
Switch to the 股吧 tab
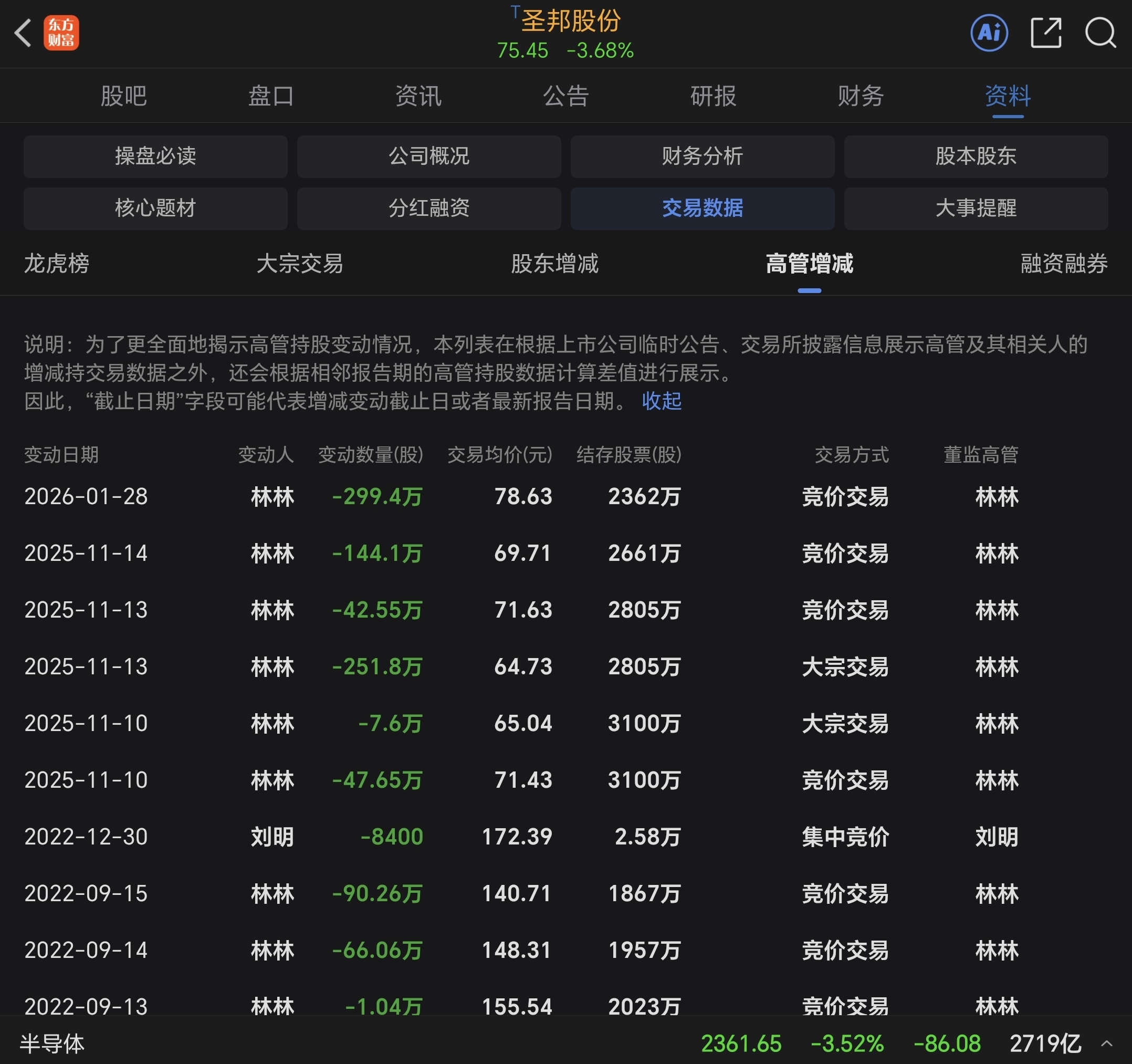[123, 96]
